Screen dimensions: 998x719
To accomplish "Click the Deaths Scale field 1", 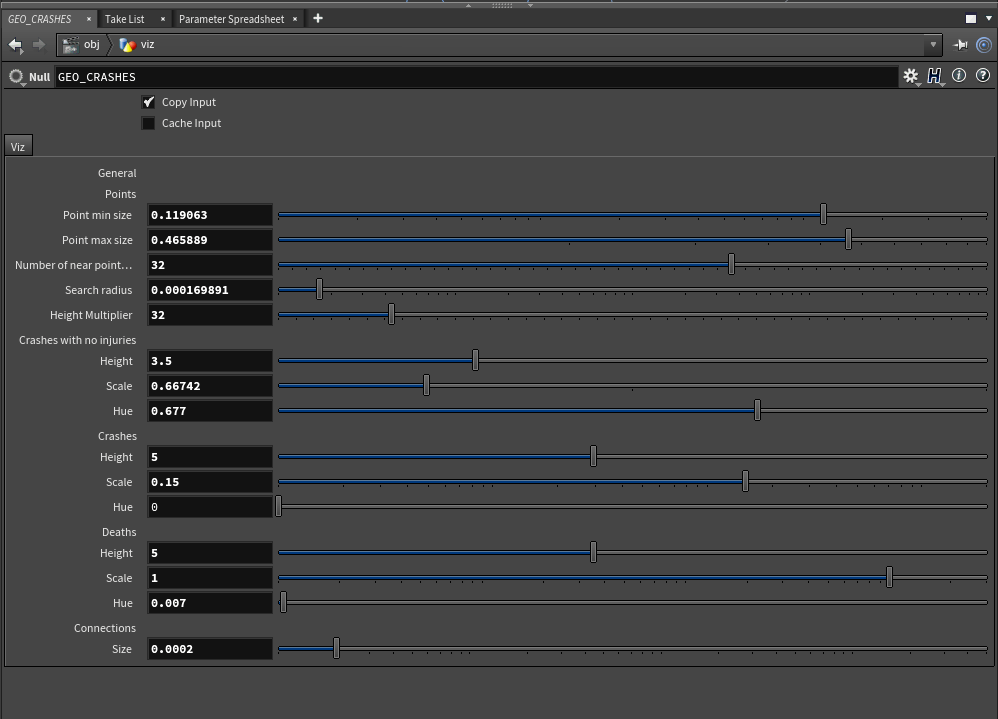I will click(x=210, y=578).
